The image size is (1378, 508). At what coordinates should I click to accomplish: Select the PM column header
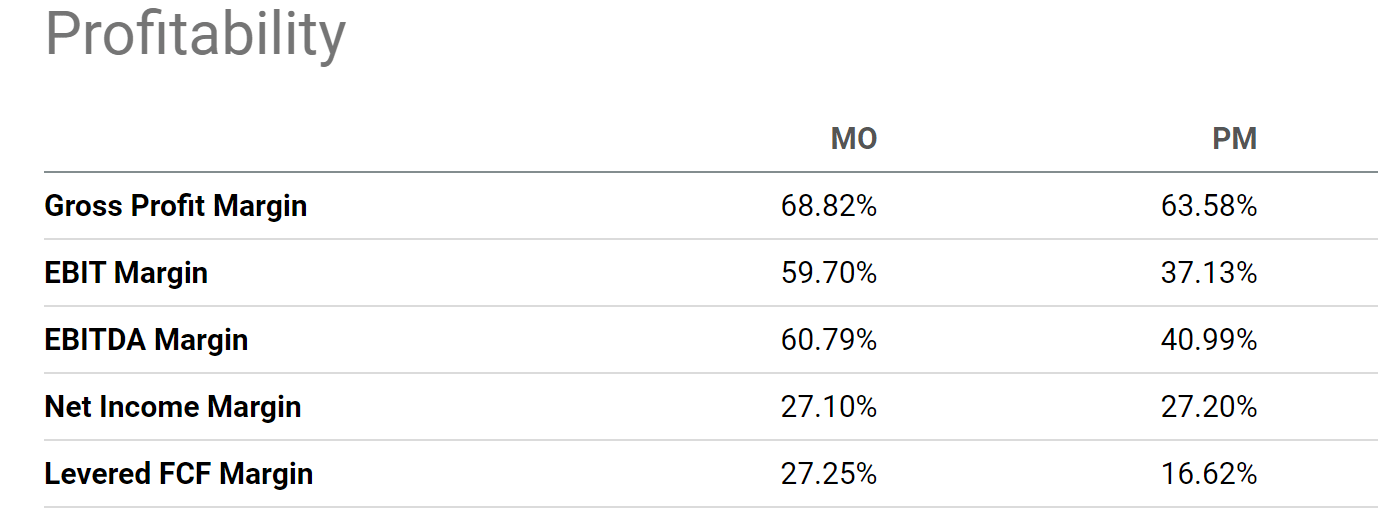(1235, 139)
